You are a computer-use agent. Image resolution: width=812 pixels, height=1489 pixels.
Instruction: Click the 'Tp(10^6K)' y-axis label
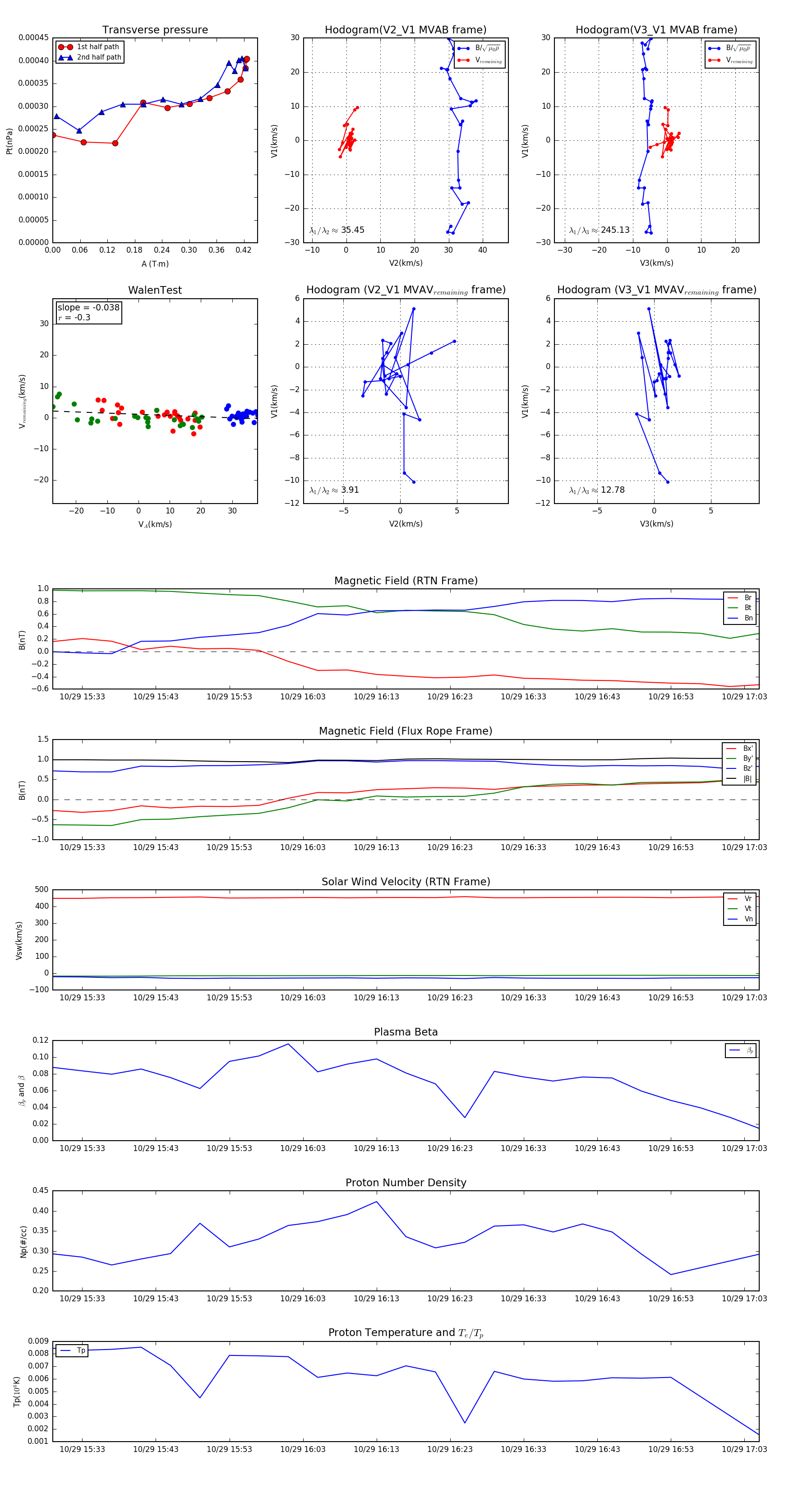17,1392
